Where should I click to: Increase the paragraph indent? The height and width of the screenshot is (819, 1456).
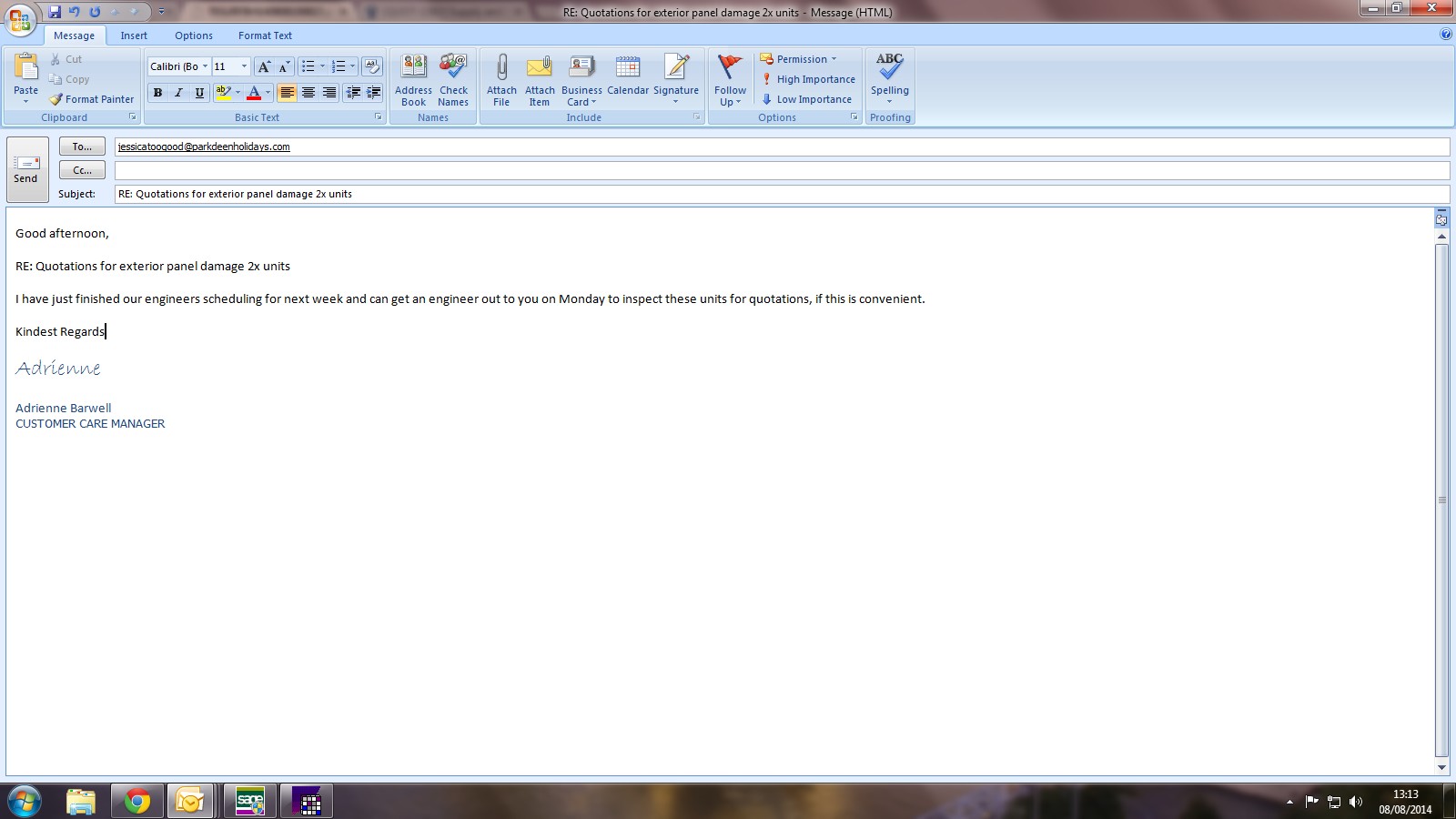coord(373,92)
